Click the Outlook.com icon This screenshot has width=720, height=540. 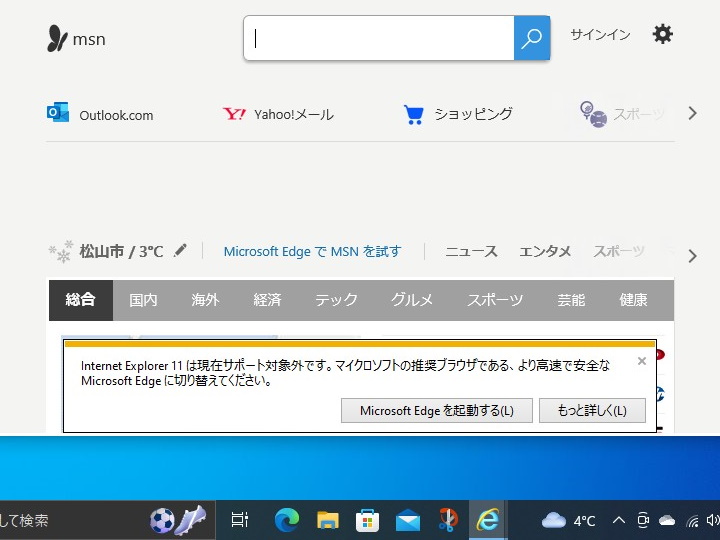coord(58,112)
